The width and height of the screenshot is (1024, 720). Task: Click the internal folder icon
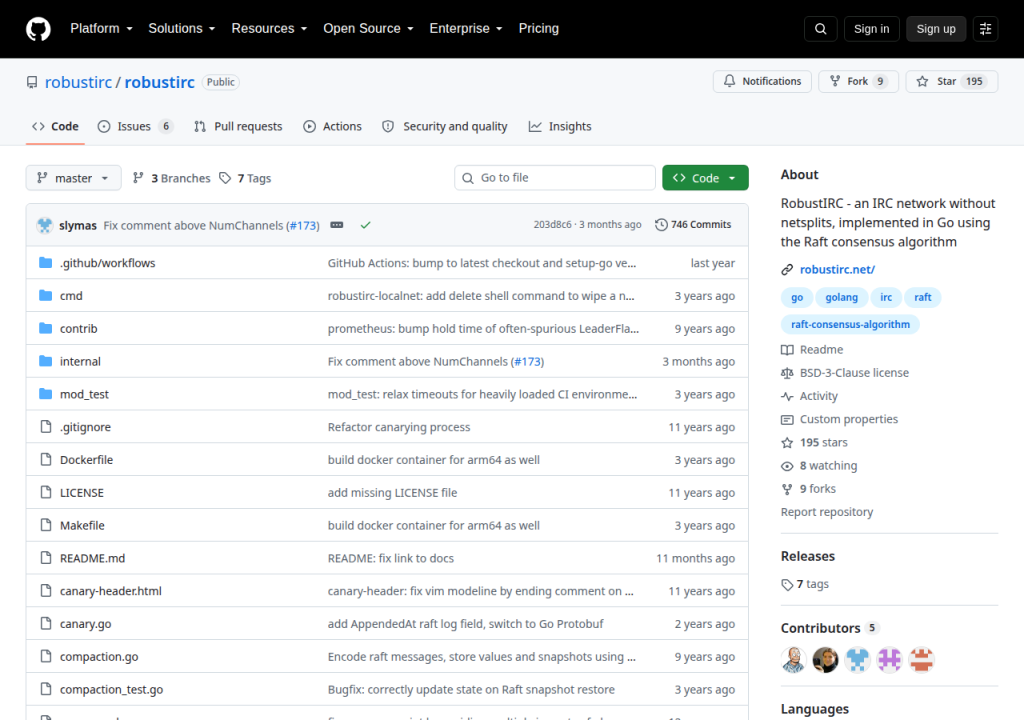tap(45, 361)
